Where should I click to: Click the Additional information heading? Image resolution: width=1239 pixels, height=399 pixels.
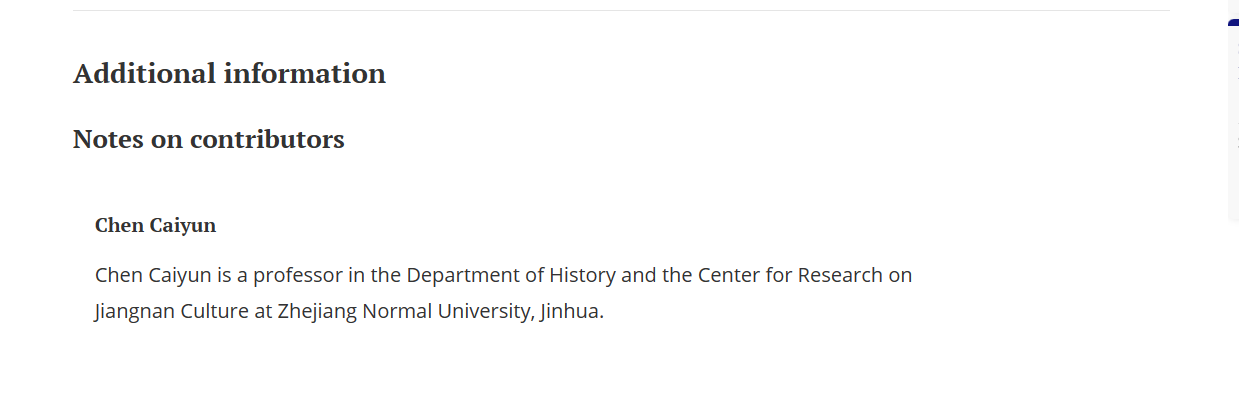coord(229,73)
